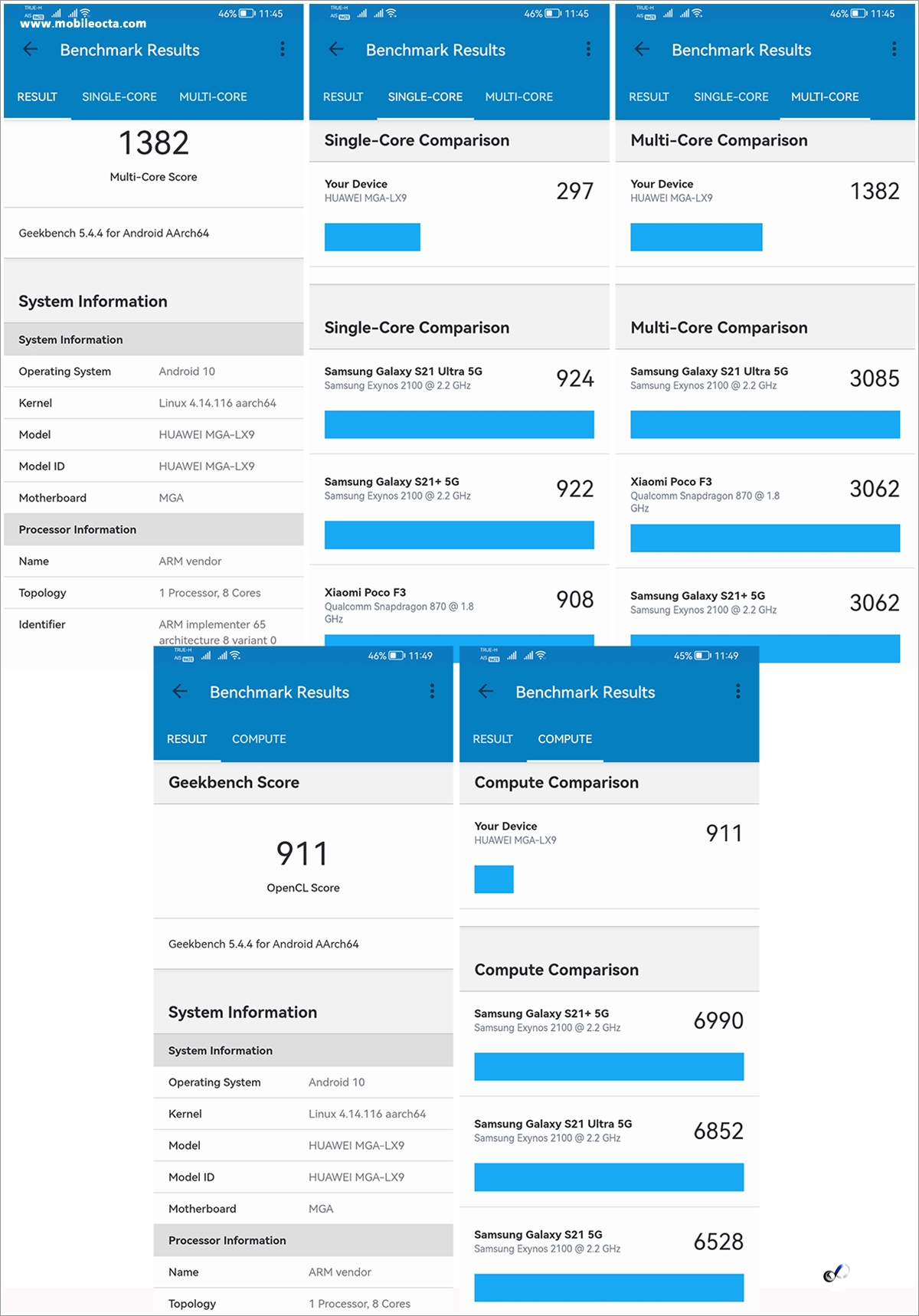Select RESULT tab on the Compute Comparison screen
919x1316 pixels.
(492, 739)
